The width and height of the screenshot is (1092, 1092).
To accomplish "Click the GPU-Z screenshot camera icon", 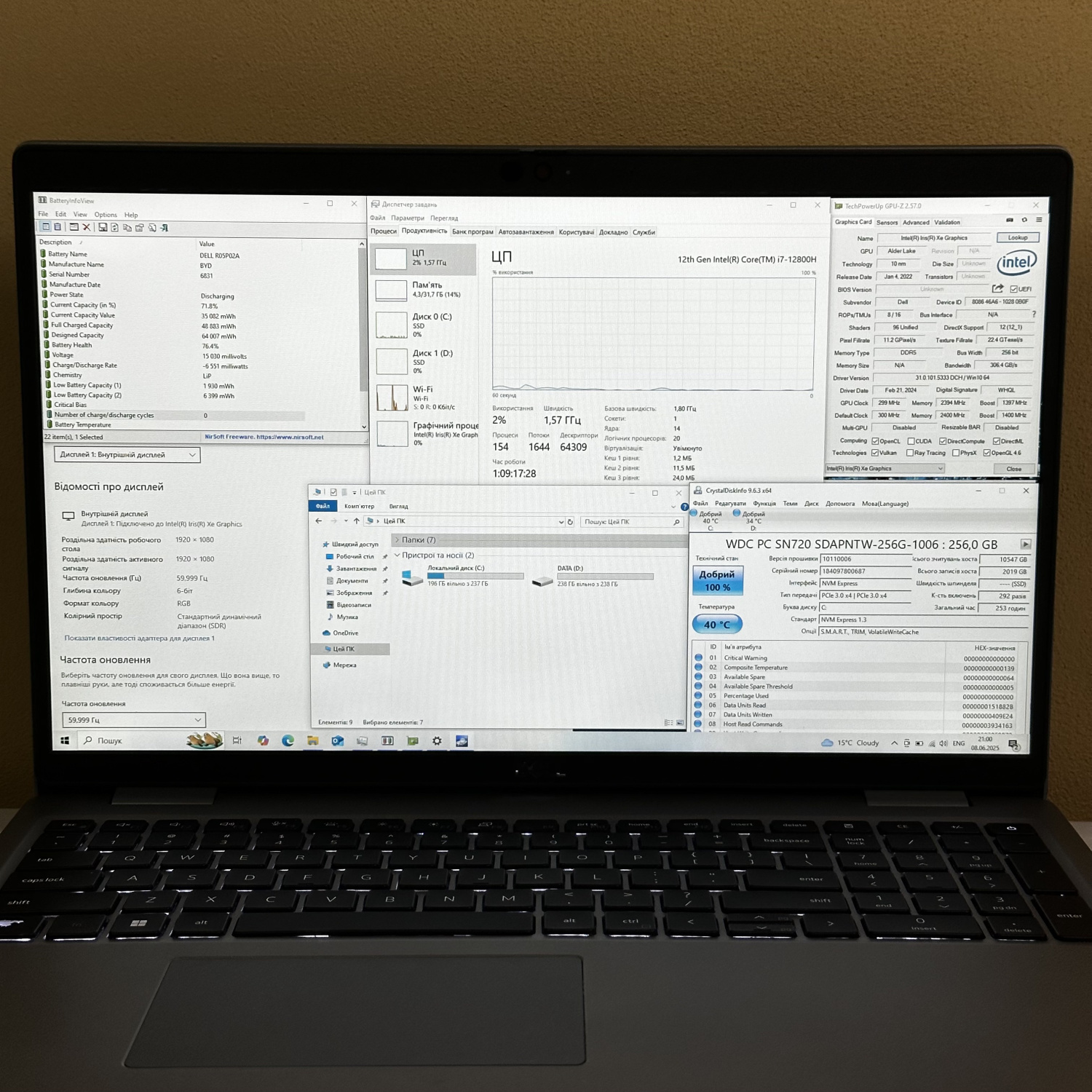I will click(x=1009, y=220).
